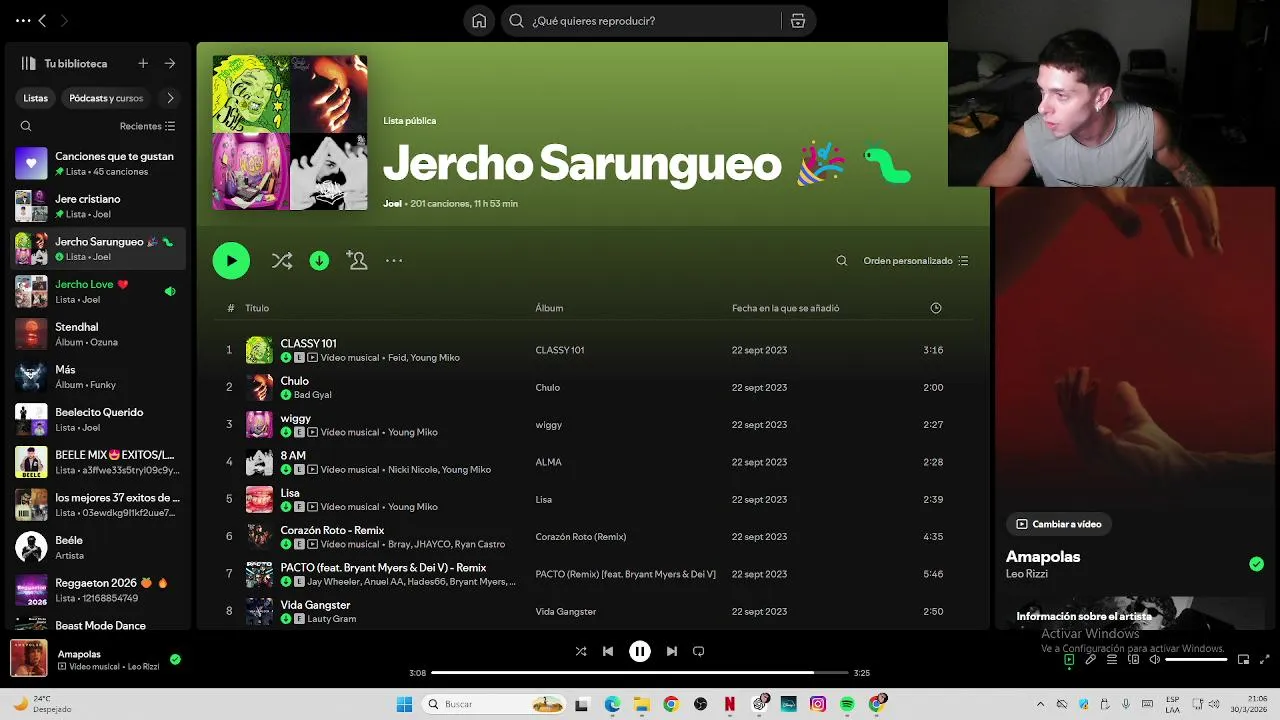The width and height of the screenshot is (1280, 720).
Task: Switch to full screen with expand icon
Action: (1265, 660)
